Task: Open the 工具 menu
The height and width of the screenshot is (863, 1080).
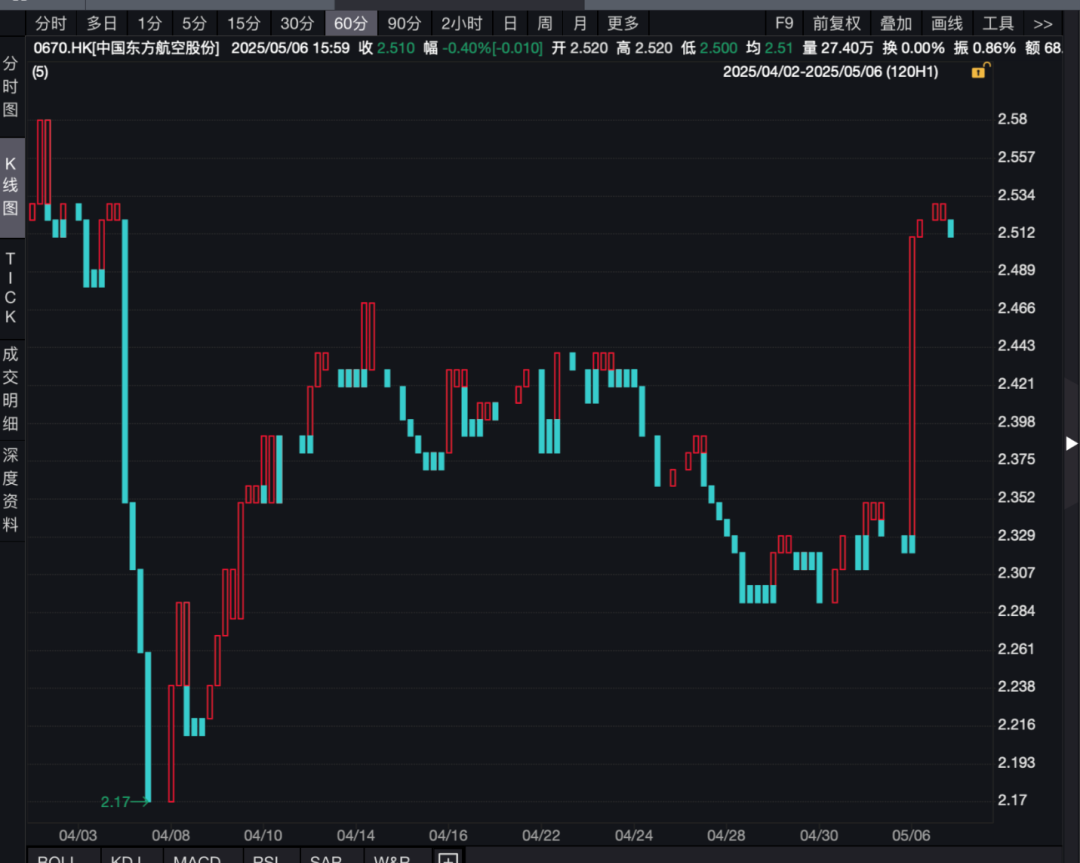Action: (998, 23)
